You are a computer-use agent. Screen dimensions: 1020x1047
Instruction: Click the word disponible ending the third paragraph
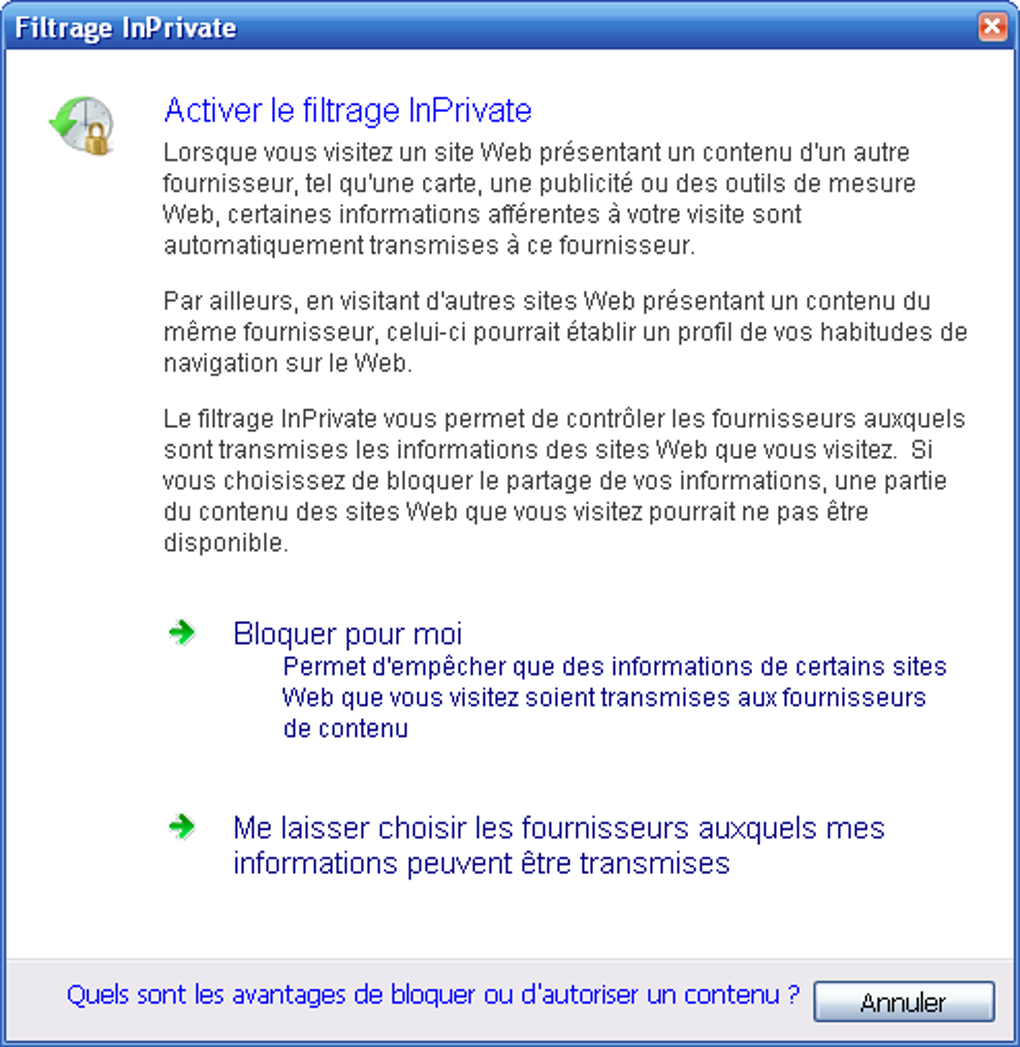point(226,543)
